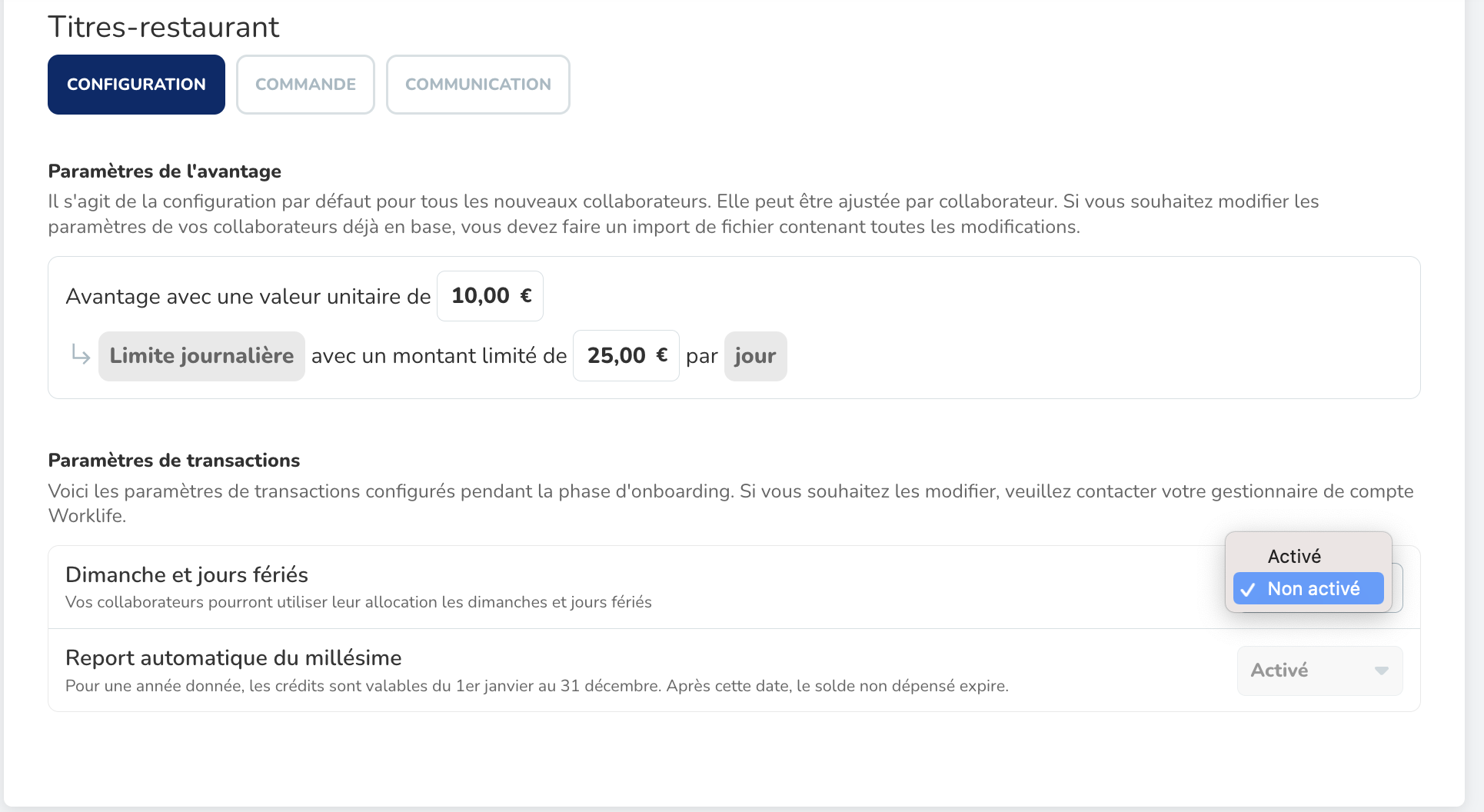This screenshot has width=1484, height=812.
Task: Click the Sunday allocation description text
Action: click(358, 602)
